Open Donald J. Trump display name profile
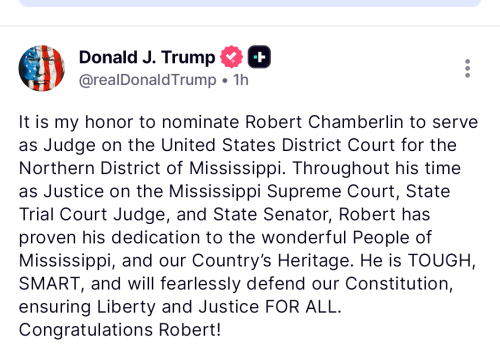The image size is (500, 363). pyautogui.click(x=147, y=57)
